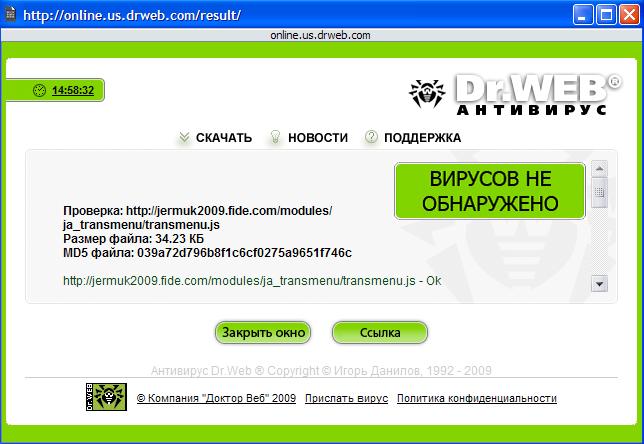
Task: Open the Политика конфиденциальности link
Action: point(476,398)
